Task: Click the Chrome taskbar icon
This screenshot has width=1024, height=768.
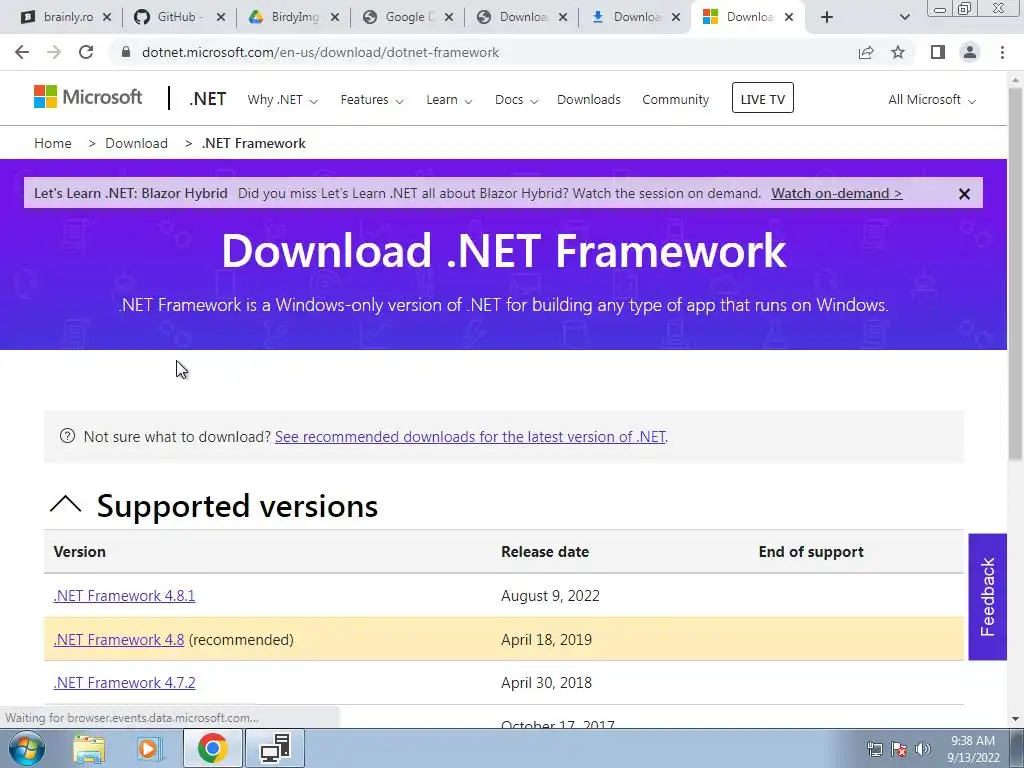Action: [x=212, y=748]
